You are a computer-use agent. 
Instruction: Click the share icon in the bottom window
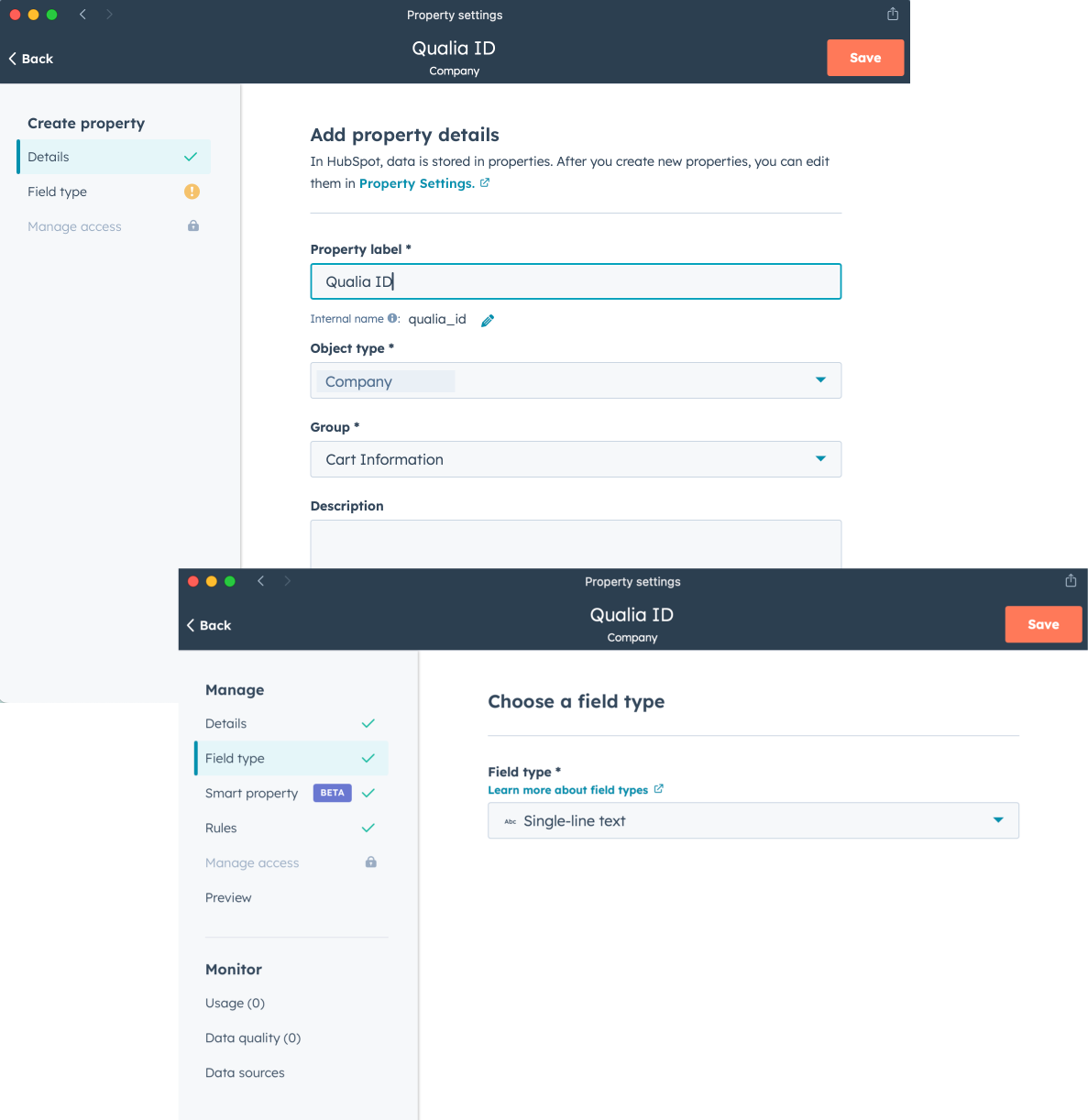(1071, 580)
